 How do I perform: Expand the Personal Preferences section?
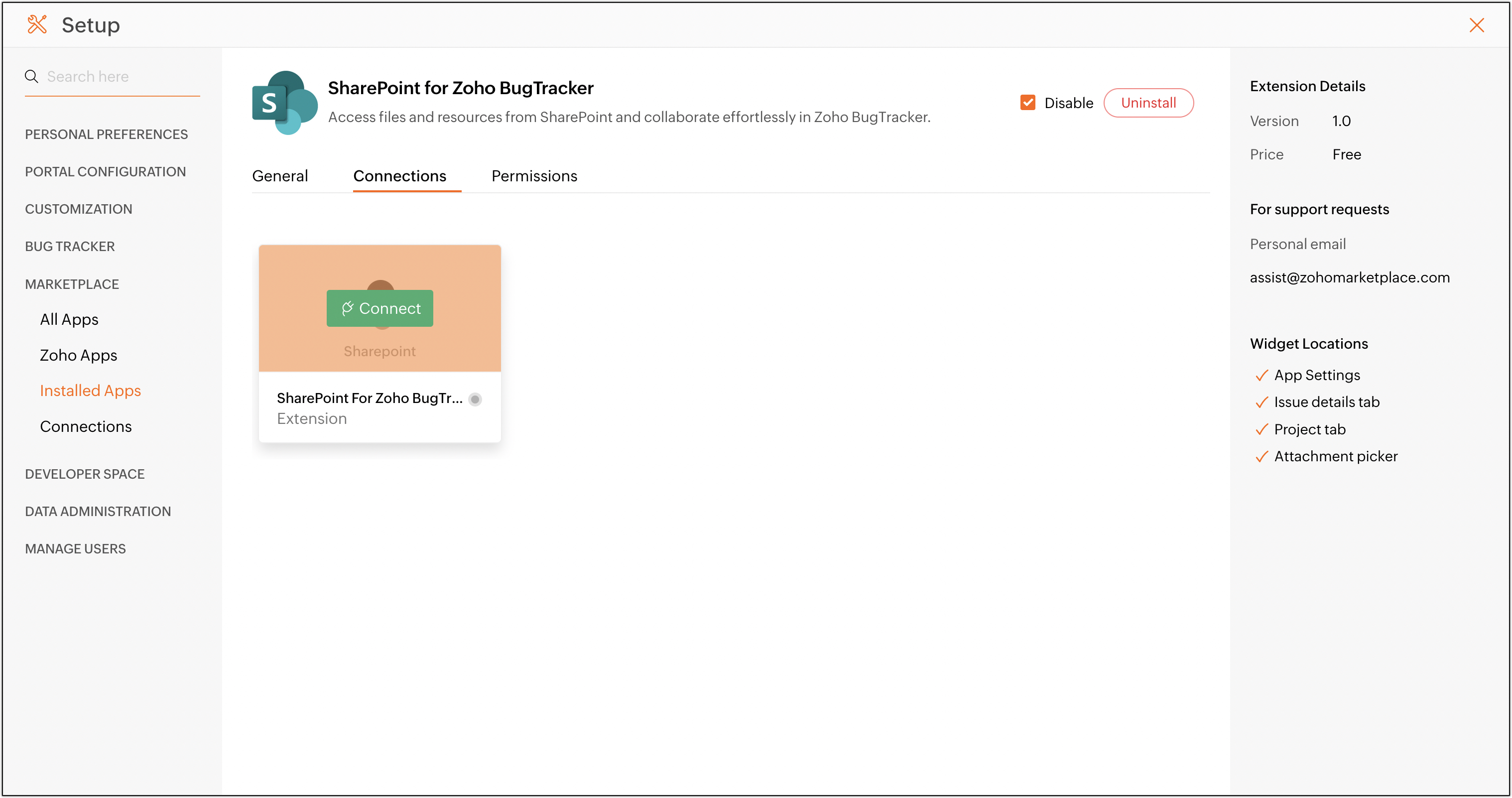[106, 134]
